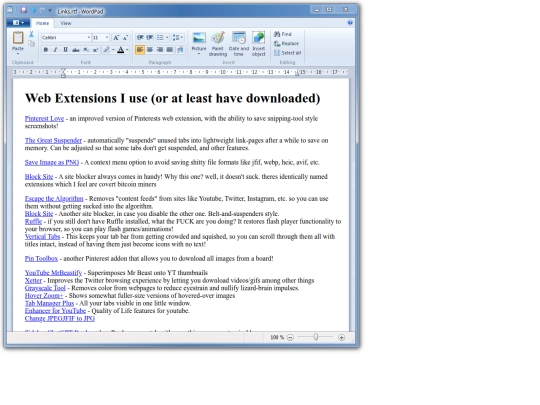
Task: Click the WordPad help icon
Action: (x=350, y=23)
